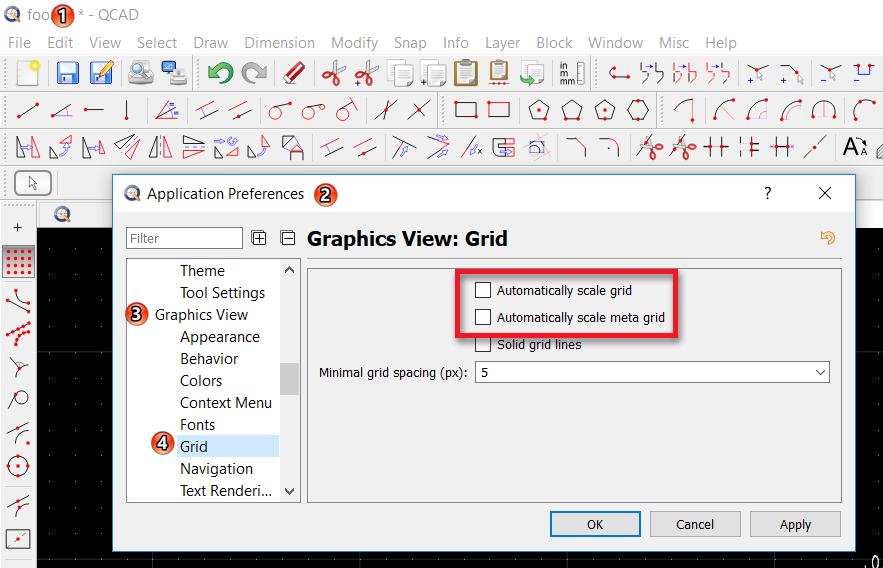Image resolution: width=883 pixels, height=568 pixels.
Task: Click collapse all button beside filter
Action: pyautogui.click(x=287, y=238)
